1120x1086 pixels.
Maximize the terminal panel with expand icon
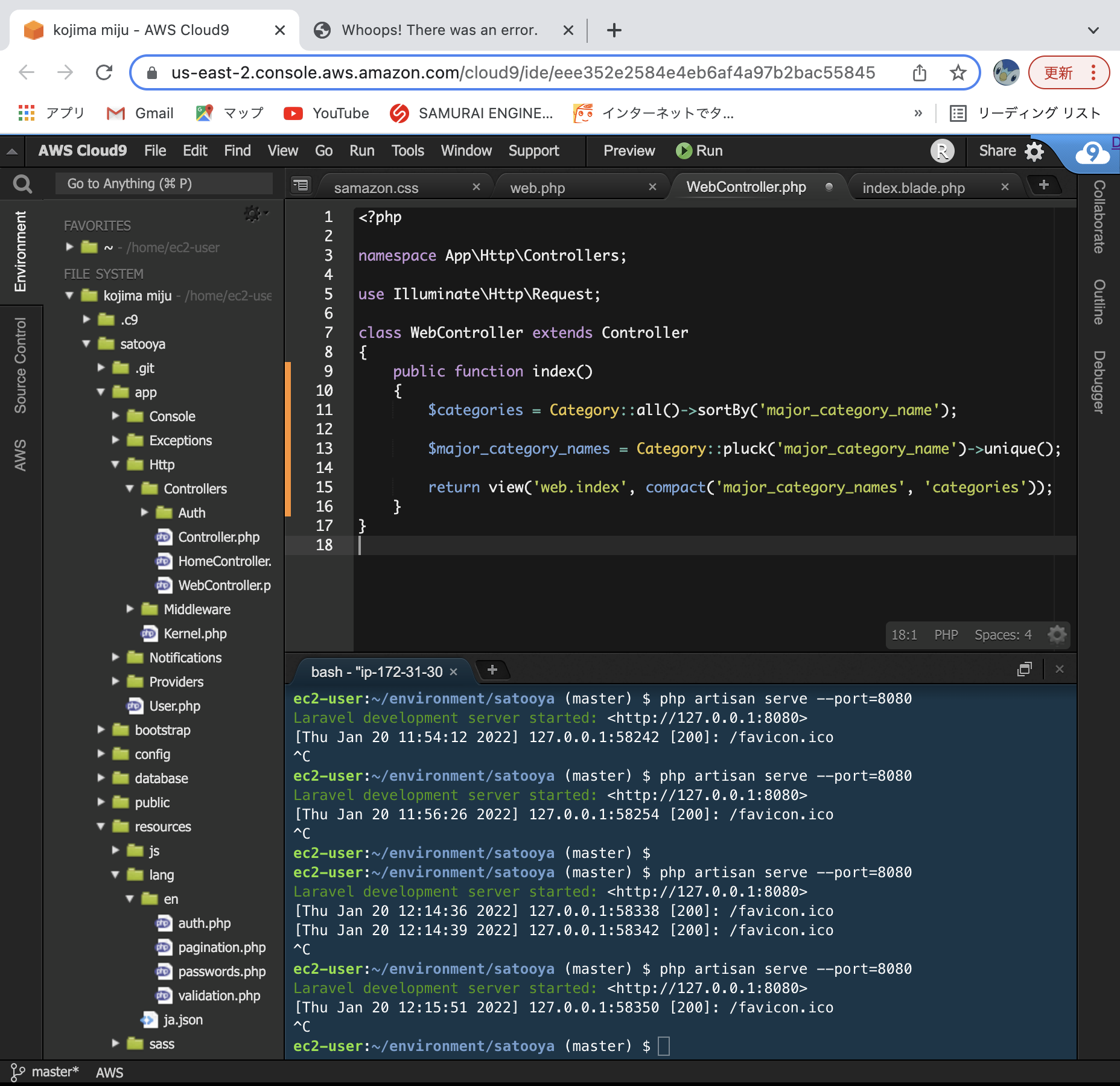pos(1025,669)
